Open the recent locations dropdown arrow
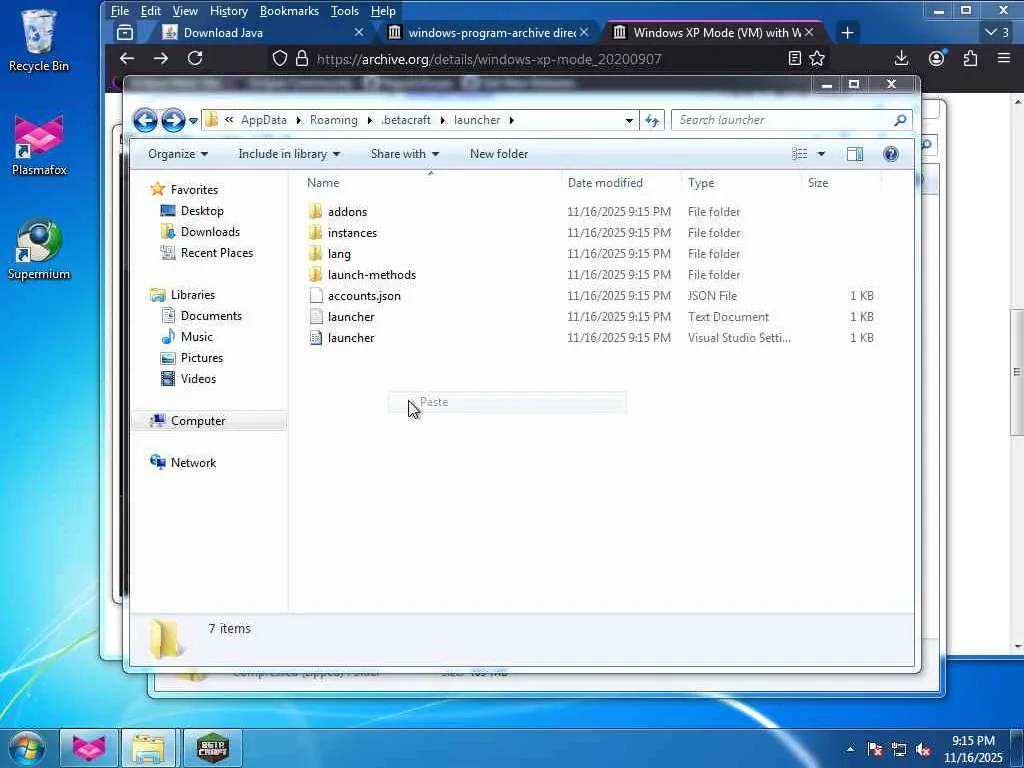 (x=193, y=121)
